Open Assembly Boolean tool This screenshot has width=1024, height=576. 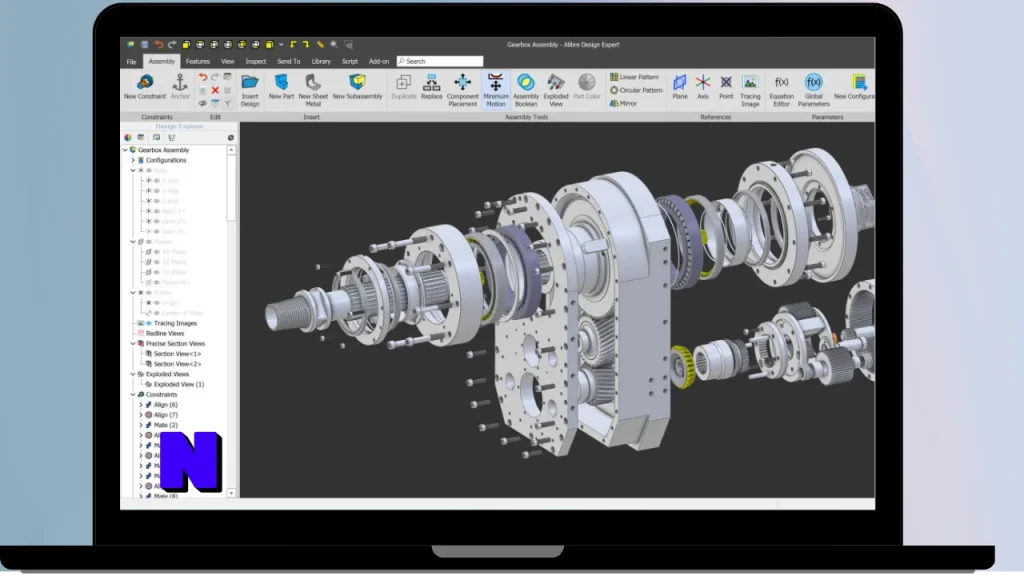[526, 89]
